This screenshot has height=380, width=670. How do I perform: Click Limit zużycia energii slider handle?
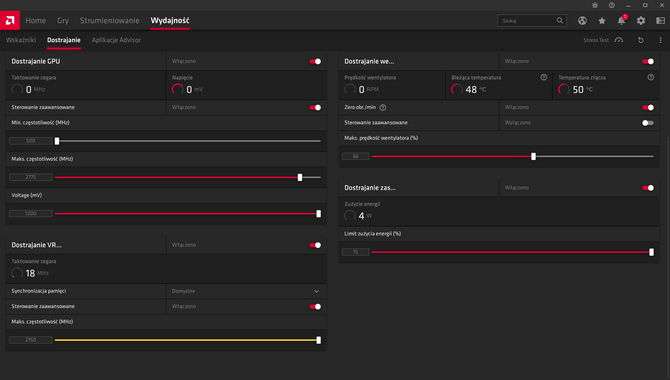(x=651, y=252)
